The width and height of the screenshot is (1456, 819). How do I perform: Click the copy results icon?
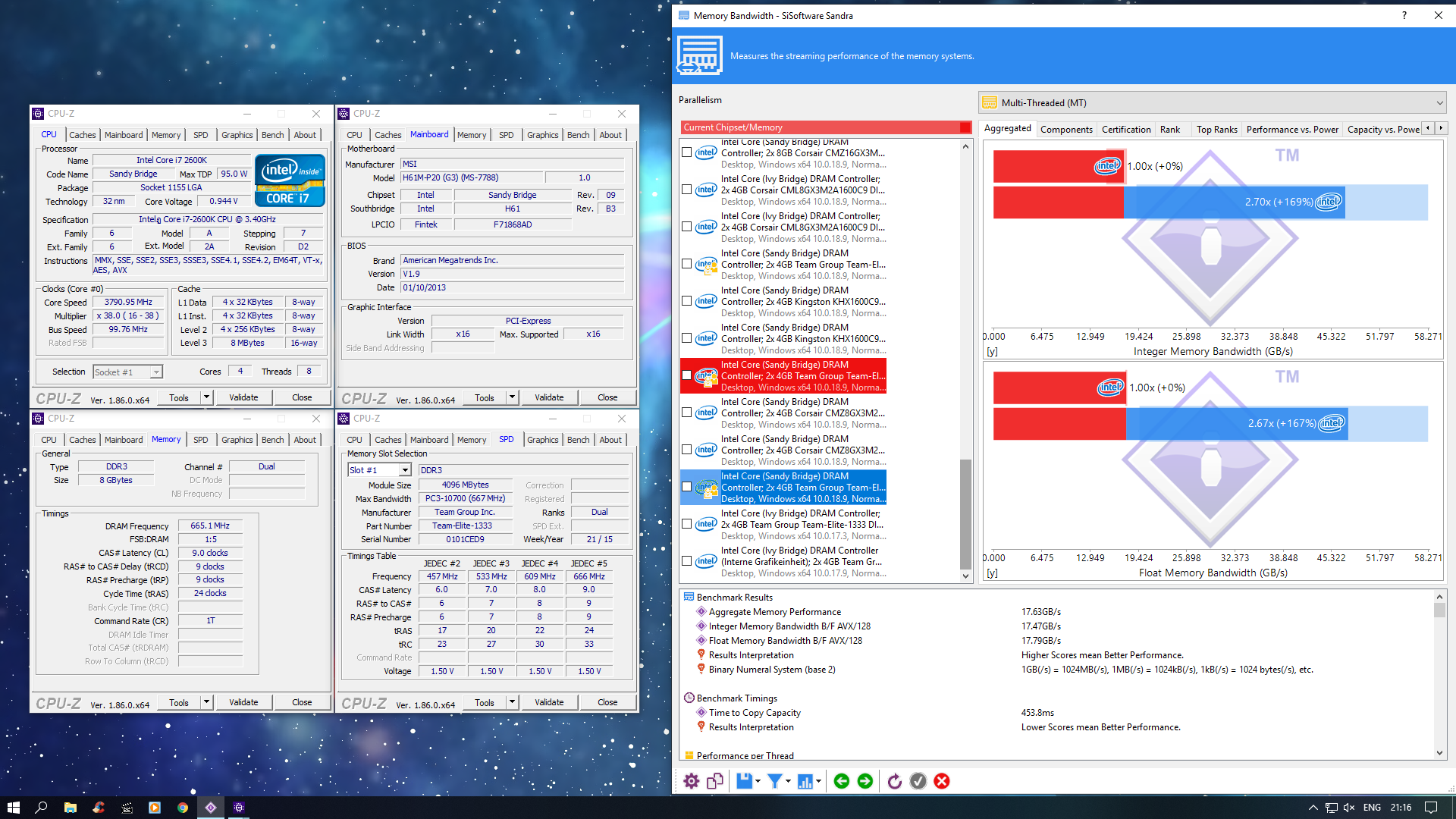point(714,781)
